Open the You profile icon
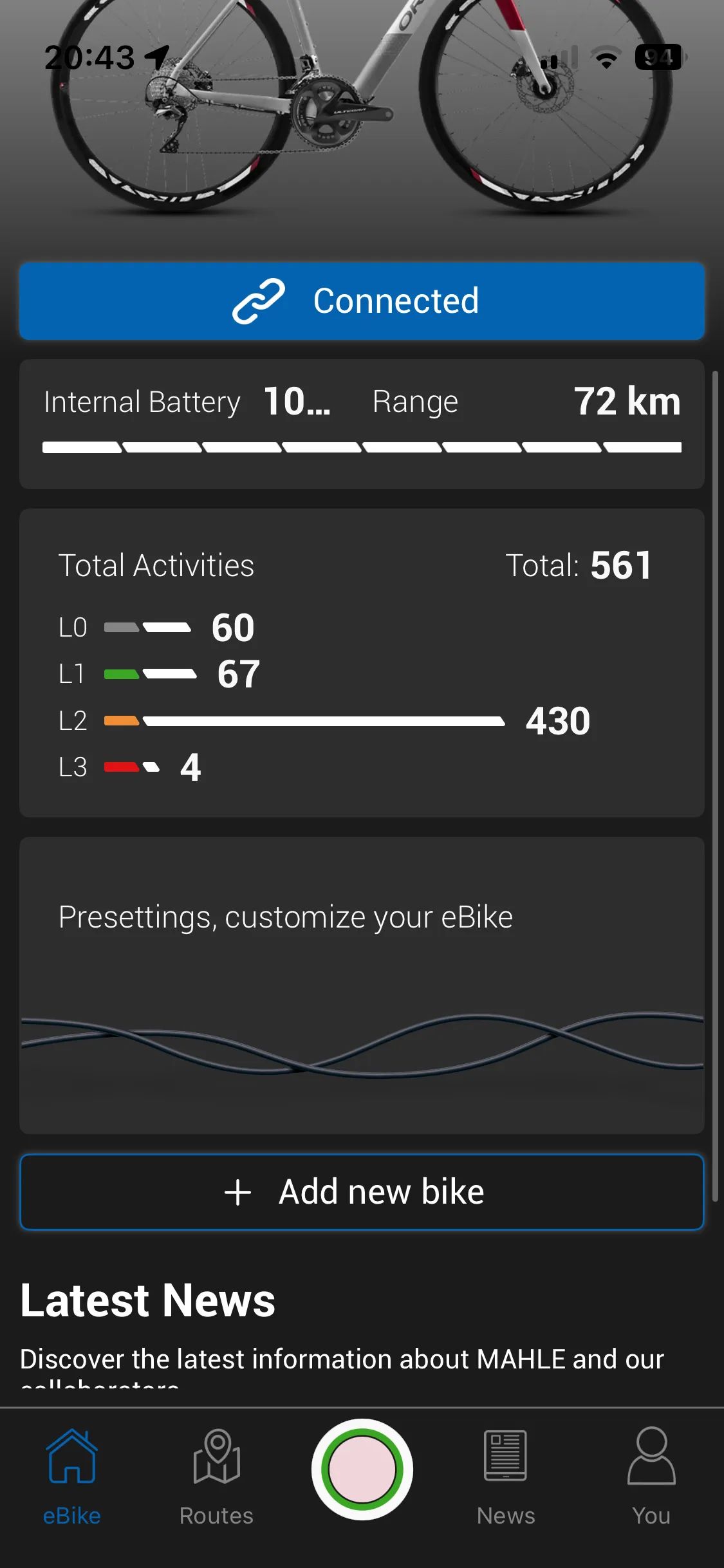 click(x=651, y=1457)
